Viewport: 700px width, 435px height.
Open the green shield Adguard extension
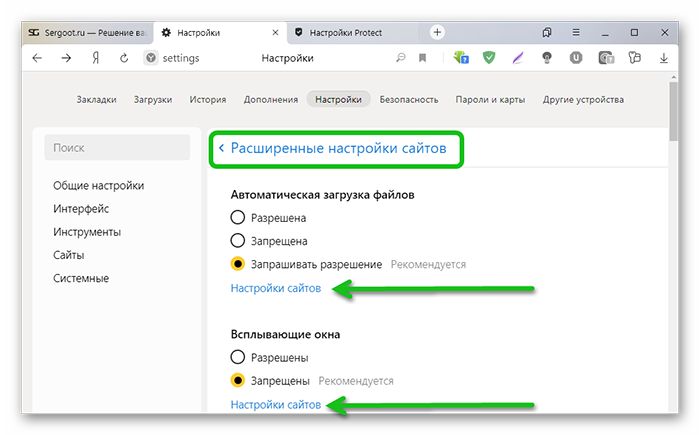[489, 58]
